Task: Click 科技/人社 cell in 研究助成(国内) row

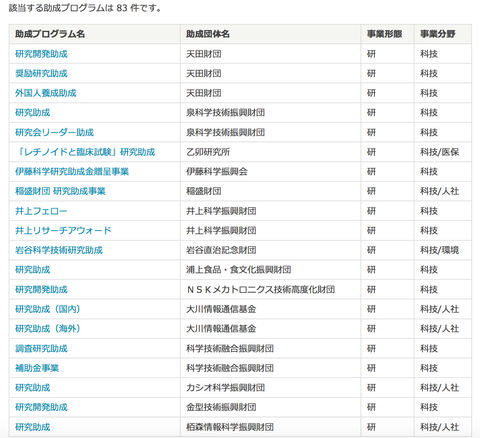Action: pyautogui.click(x=443, y=309)
